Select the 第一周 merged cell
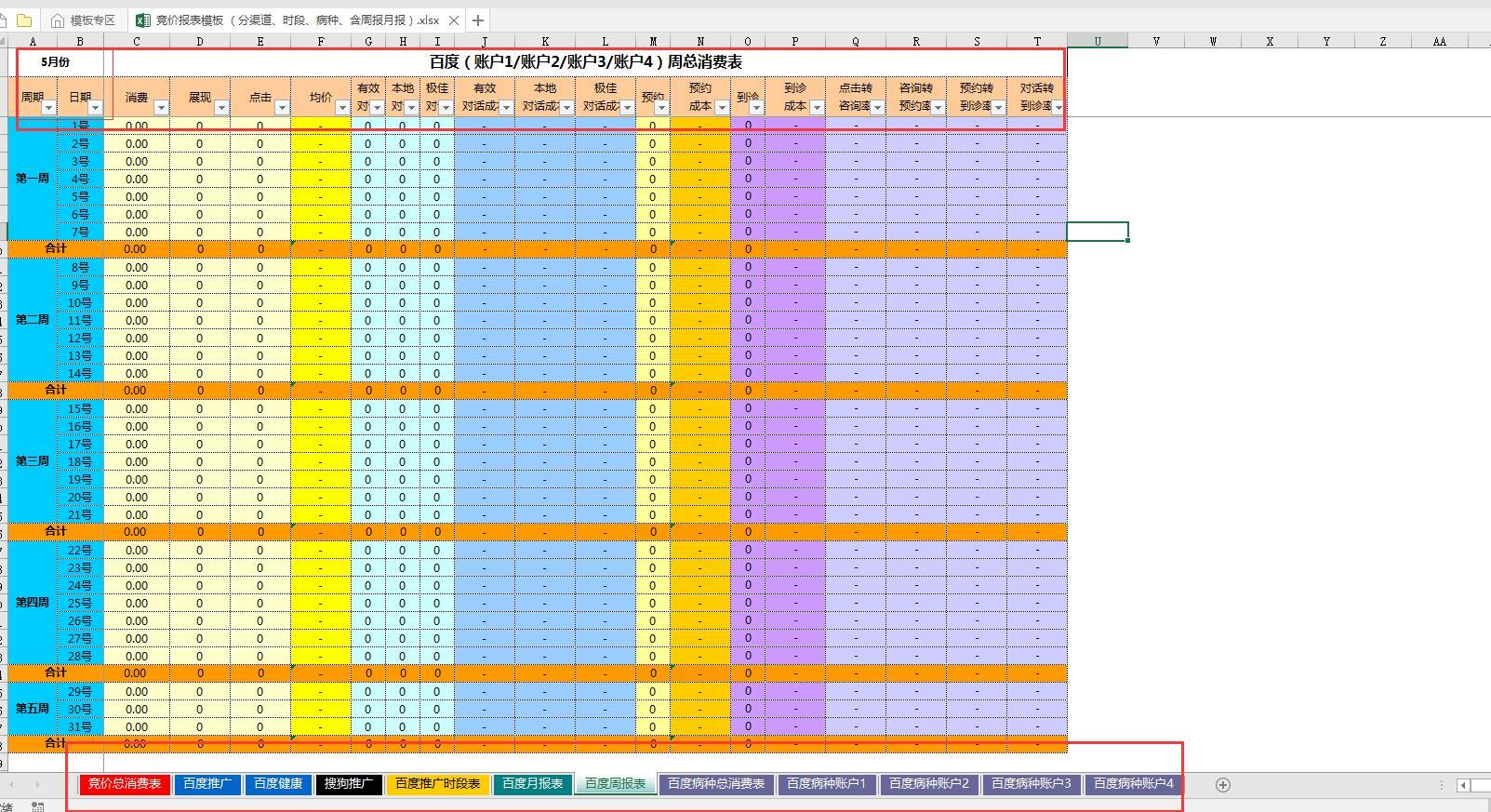1491x812 pixels. coord(33,179)
